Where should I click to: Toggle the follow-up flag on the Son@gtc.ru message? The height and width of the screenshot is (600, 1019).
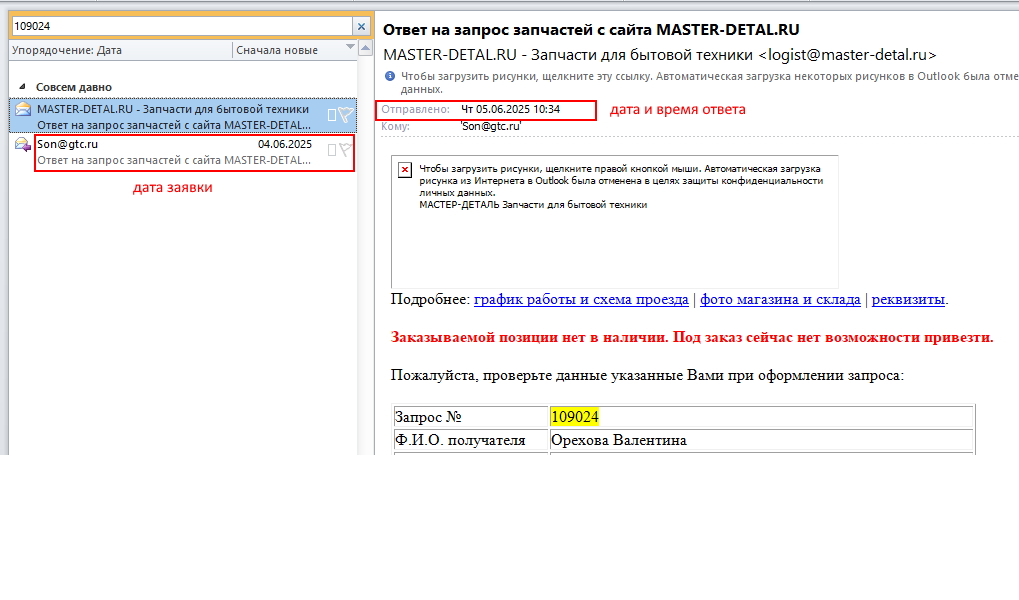[x=346, y=150]
